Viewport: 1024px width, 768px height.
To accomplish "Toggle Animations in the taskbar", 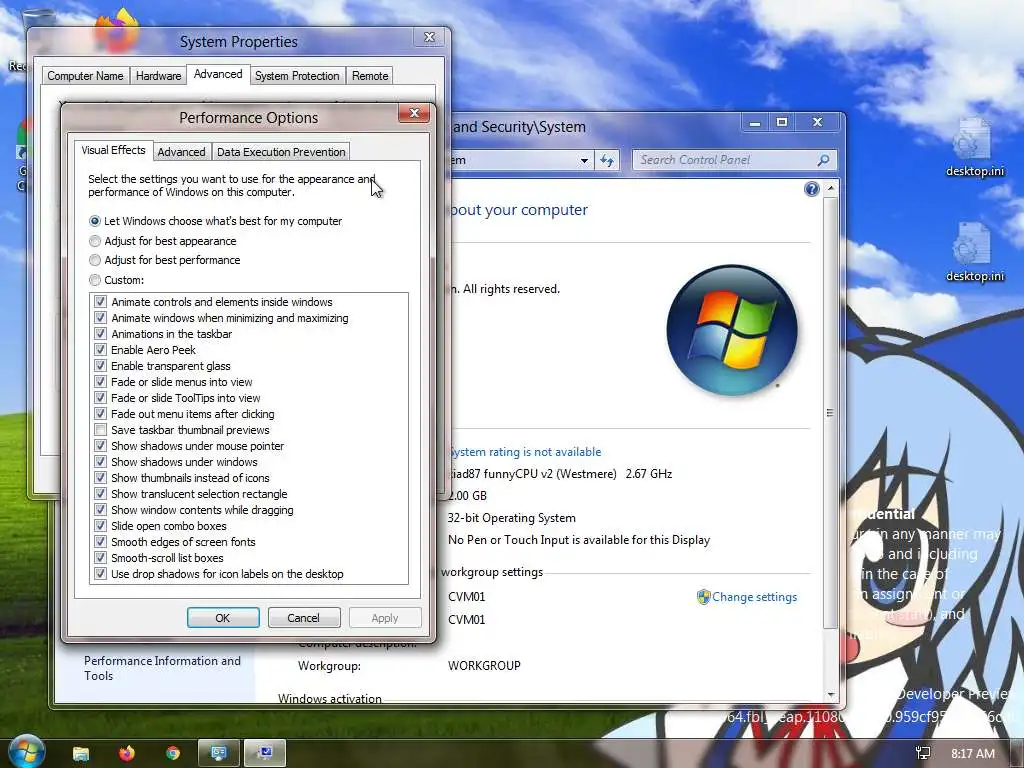I will coord(100,334).
